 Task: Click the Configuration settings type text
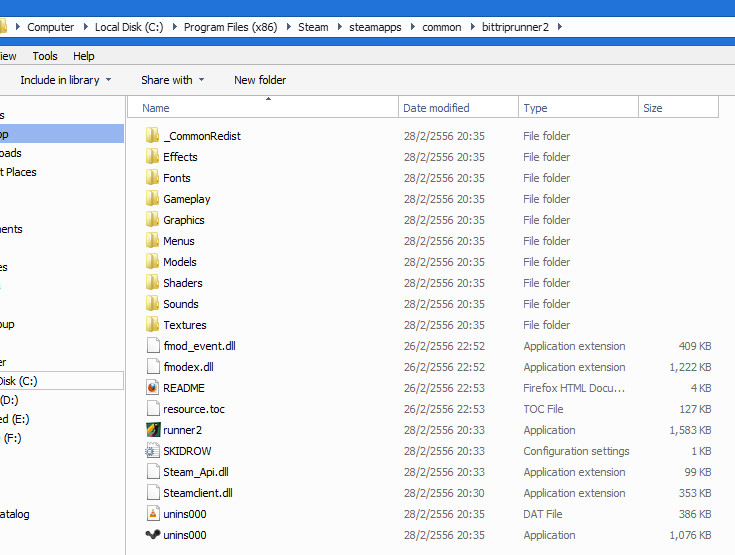click(576, 451)
